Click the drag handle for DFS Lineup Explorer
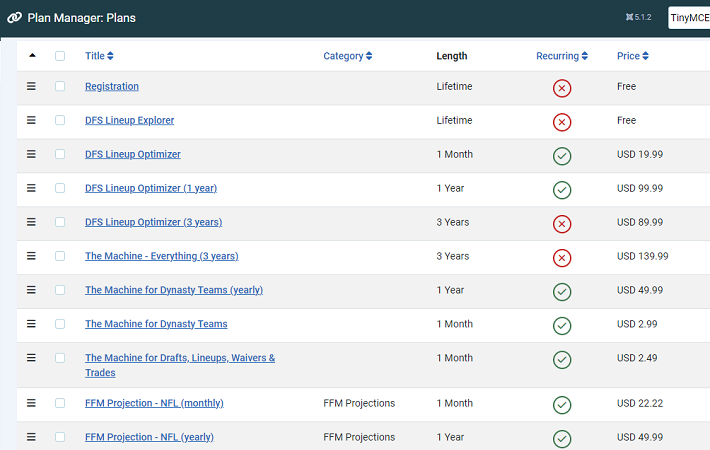 coord(31,120)
